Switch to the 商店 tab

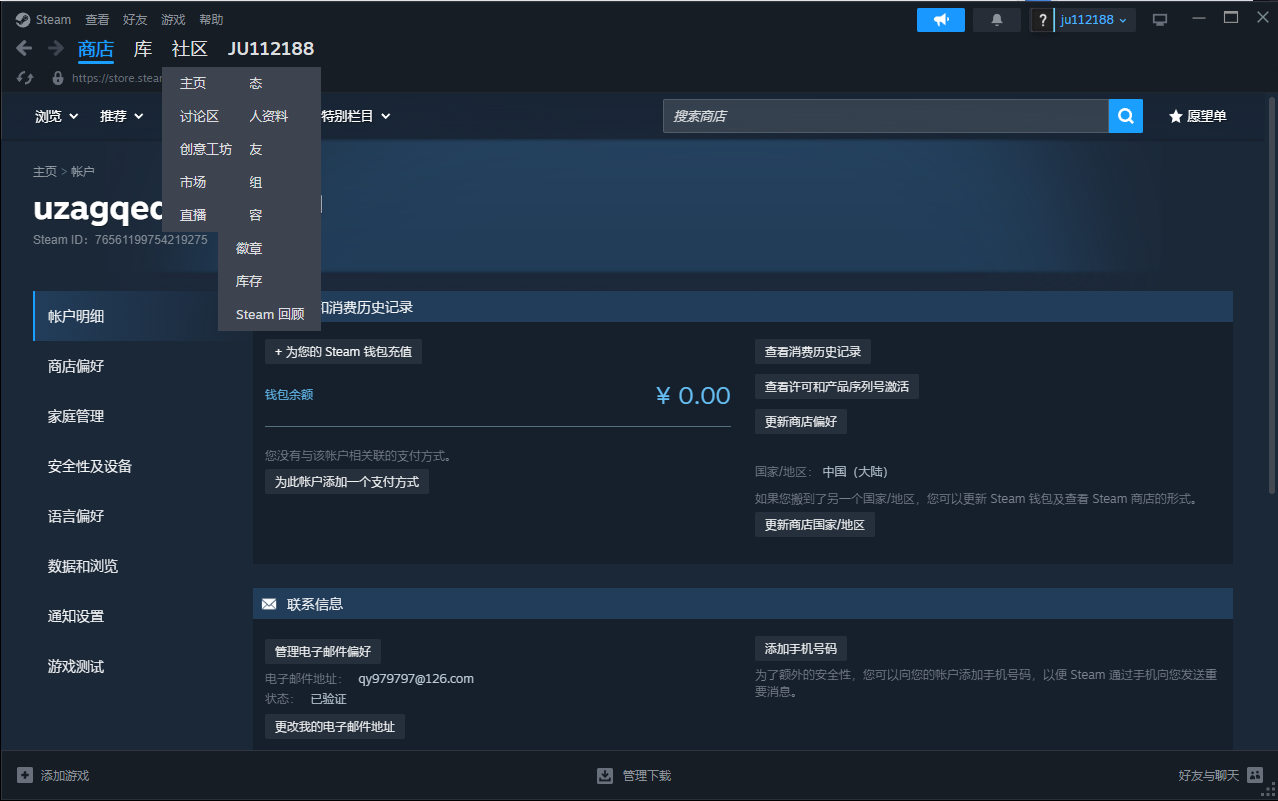click(96, 49)
